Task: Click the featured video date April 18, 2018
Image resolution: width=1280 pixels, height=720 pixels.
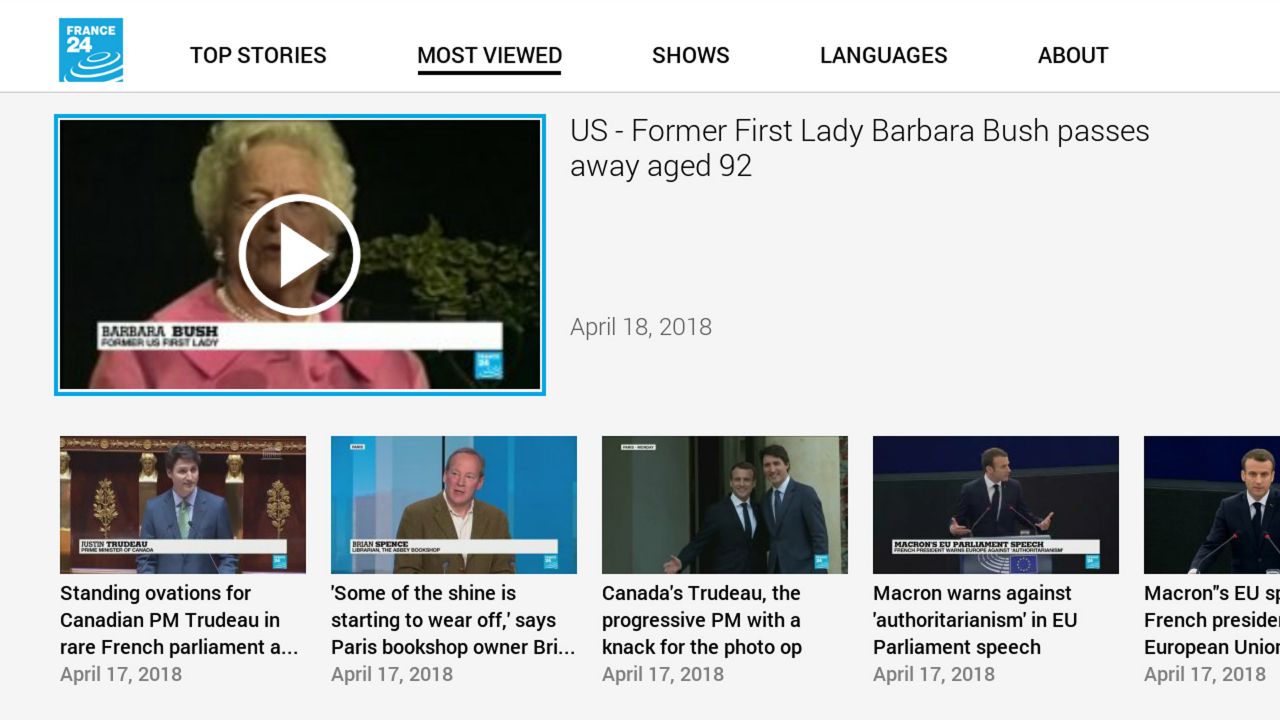Action: [641, 327]
